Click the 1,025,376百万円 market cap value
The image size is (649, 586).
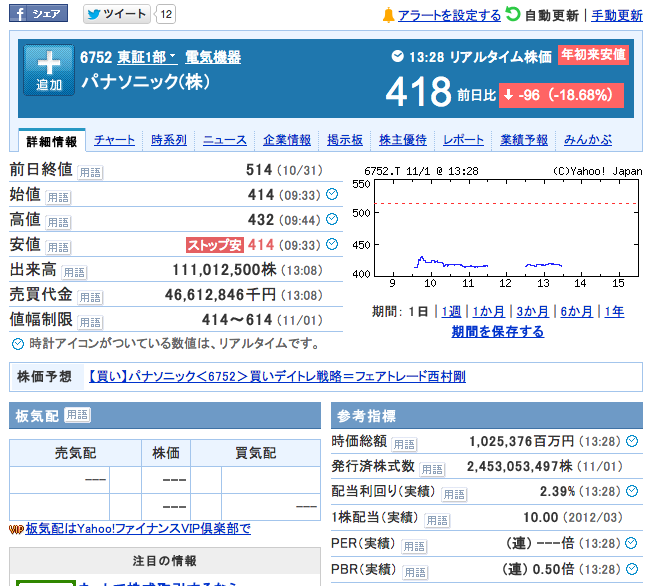point(522,442)
